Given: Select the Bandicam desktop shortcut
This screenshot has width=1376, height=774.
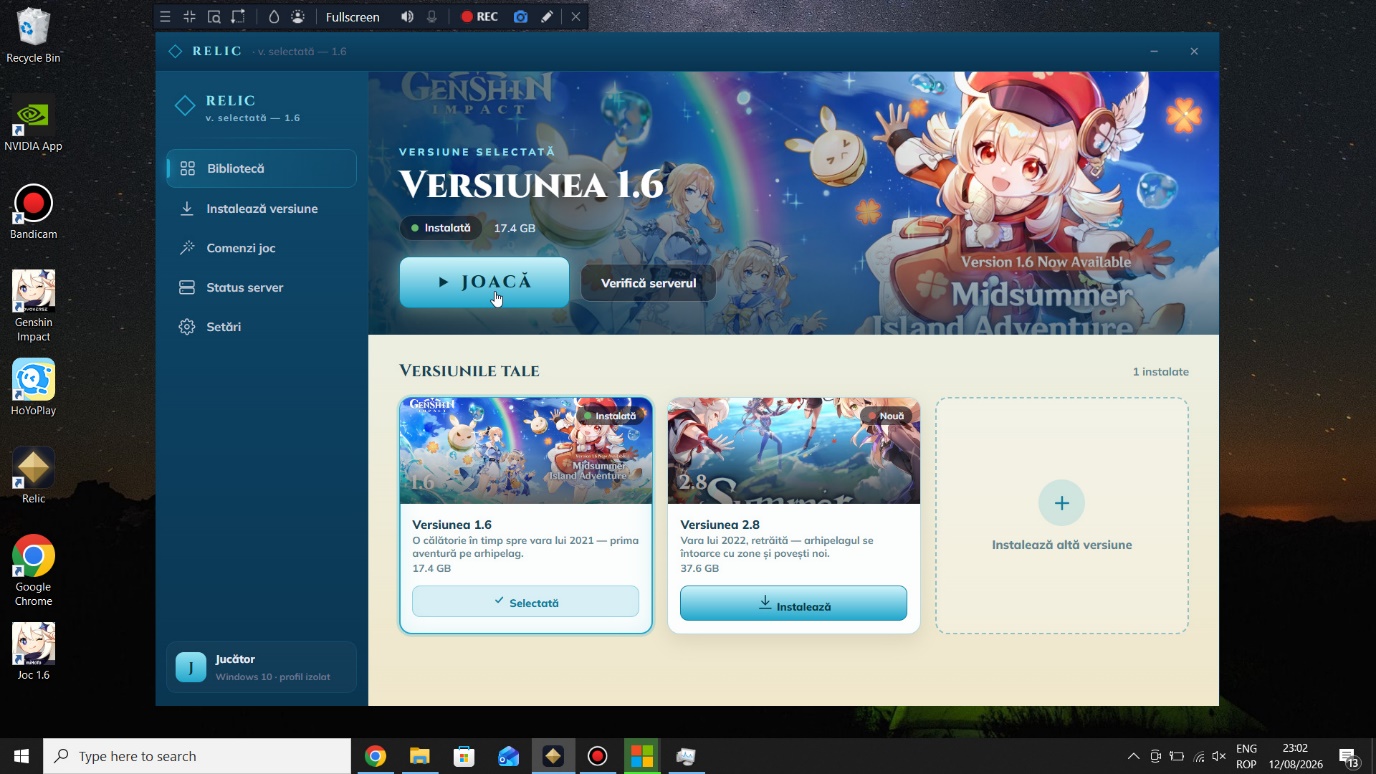Looking at the screenshot, I should [33, 212].
